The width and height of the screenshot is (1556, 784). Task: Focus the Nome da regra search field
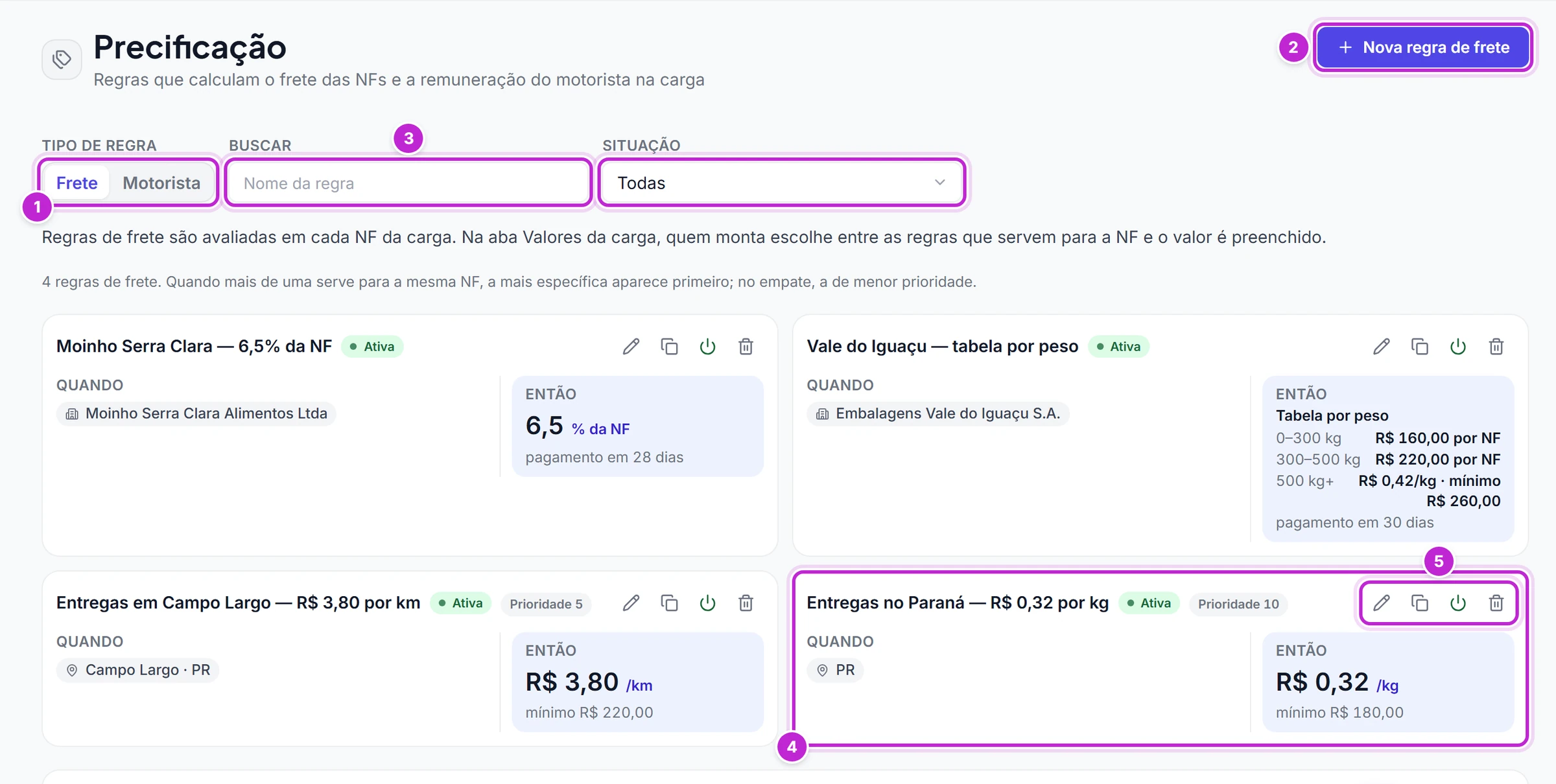coord(408,183)
